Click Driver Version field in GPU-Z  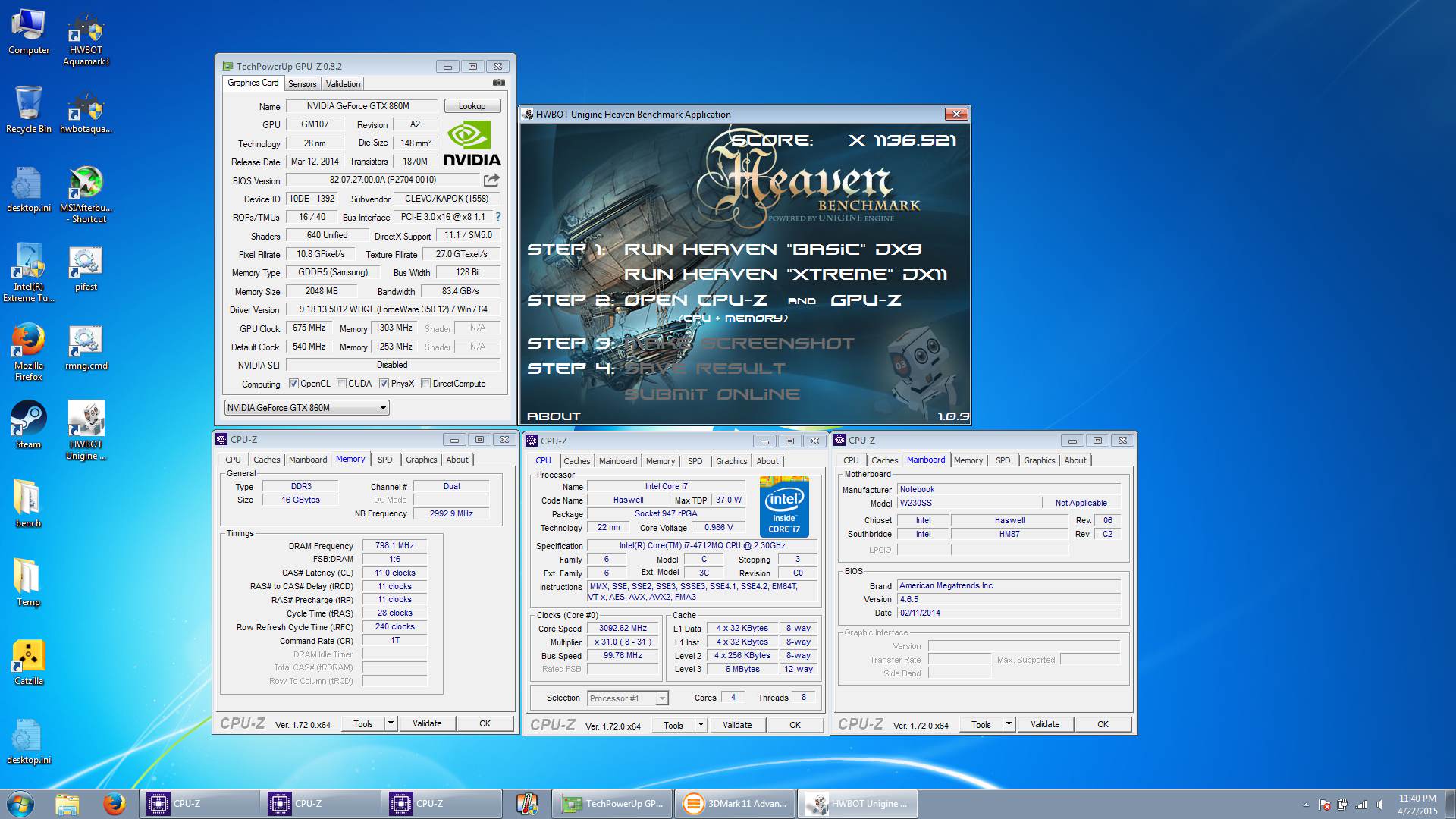[x=393, y=309]
